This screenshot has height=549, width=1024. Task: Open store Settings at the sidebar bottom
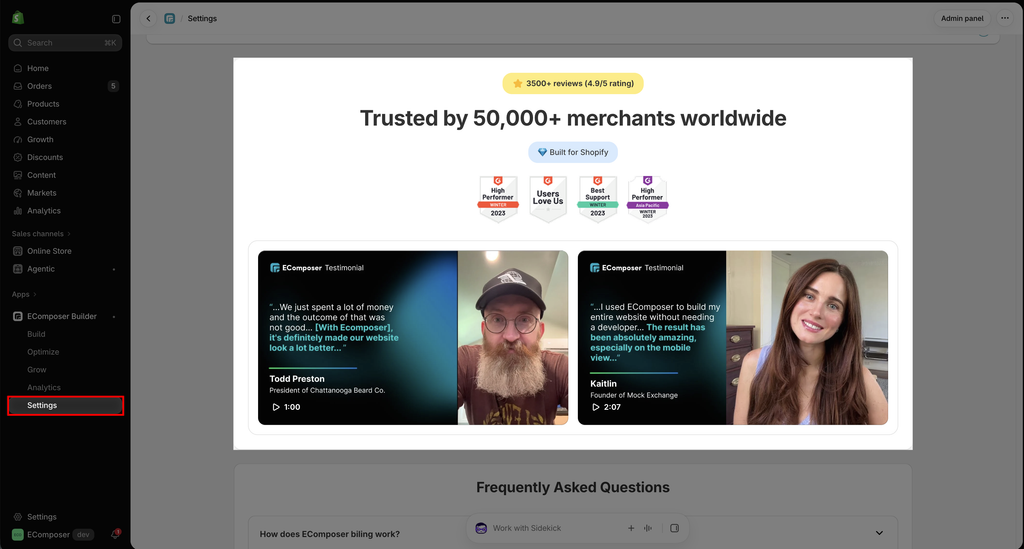[42, 517]
